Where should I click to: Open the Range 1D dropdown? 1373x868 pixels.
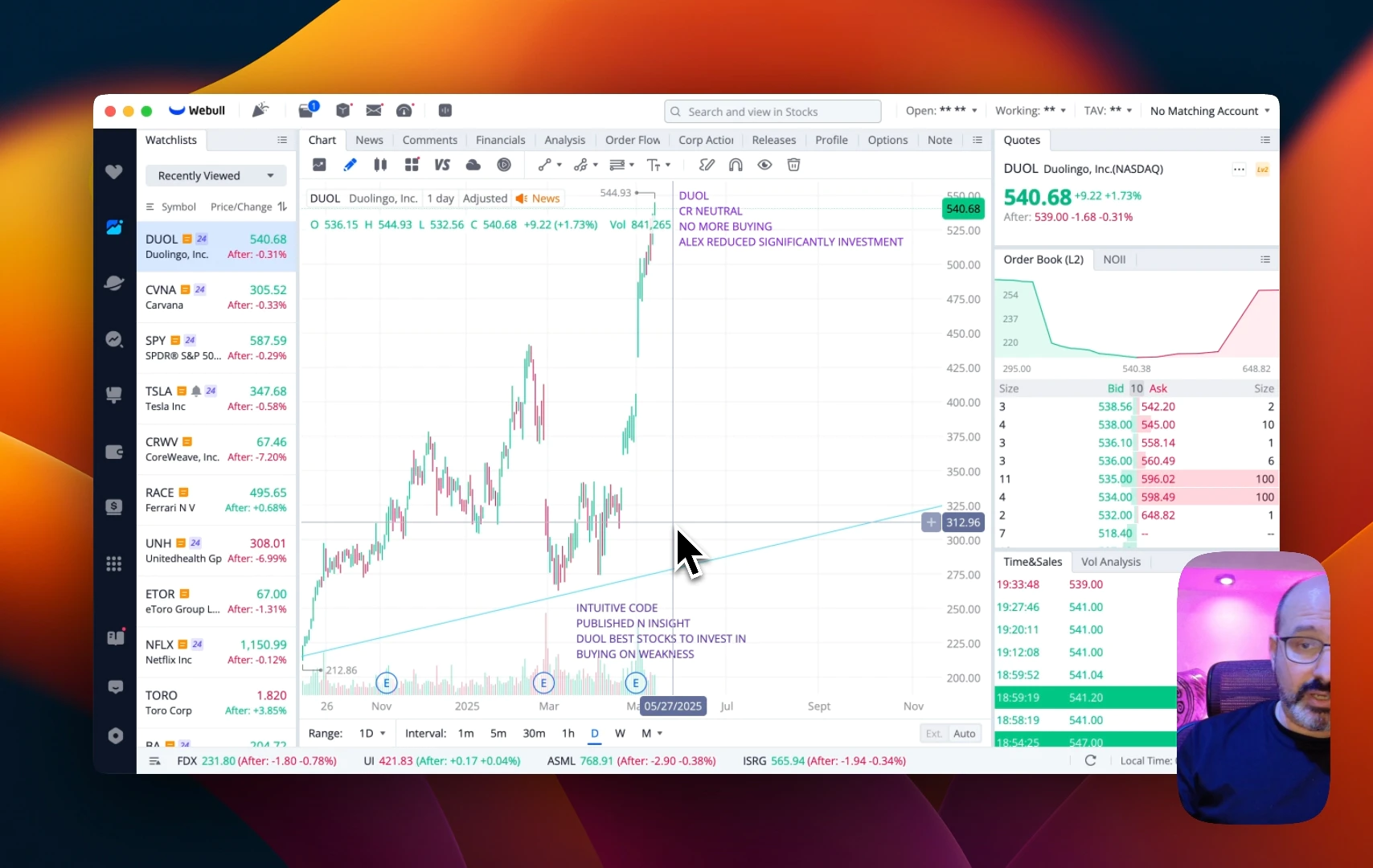[x=373, y=733]
